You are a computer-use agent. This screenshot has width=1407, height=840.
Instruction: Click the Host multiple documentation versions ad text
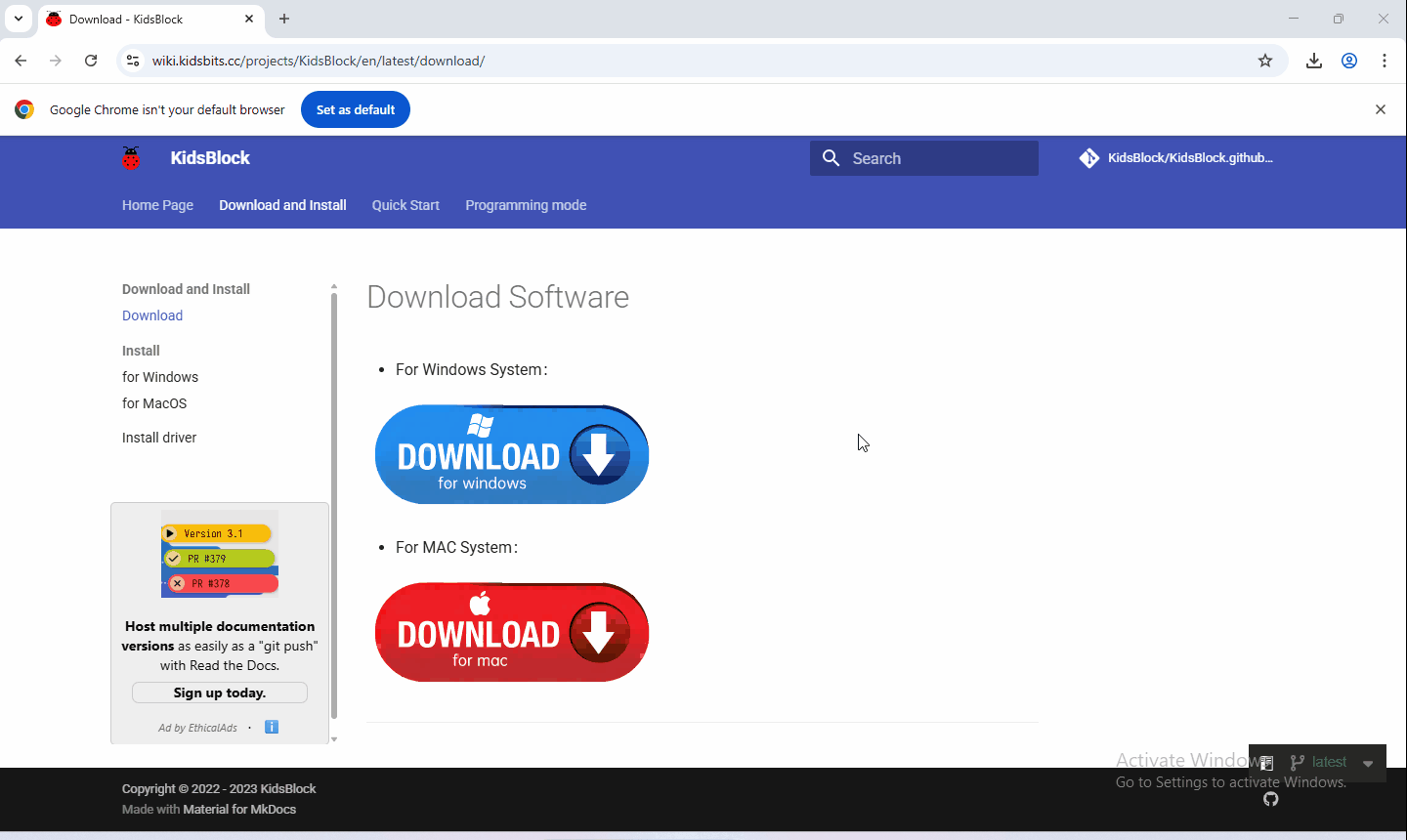tap(220, 646)
